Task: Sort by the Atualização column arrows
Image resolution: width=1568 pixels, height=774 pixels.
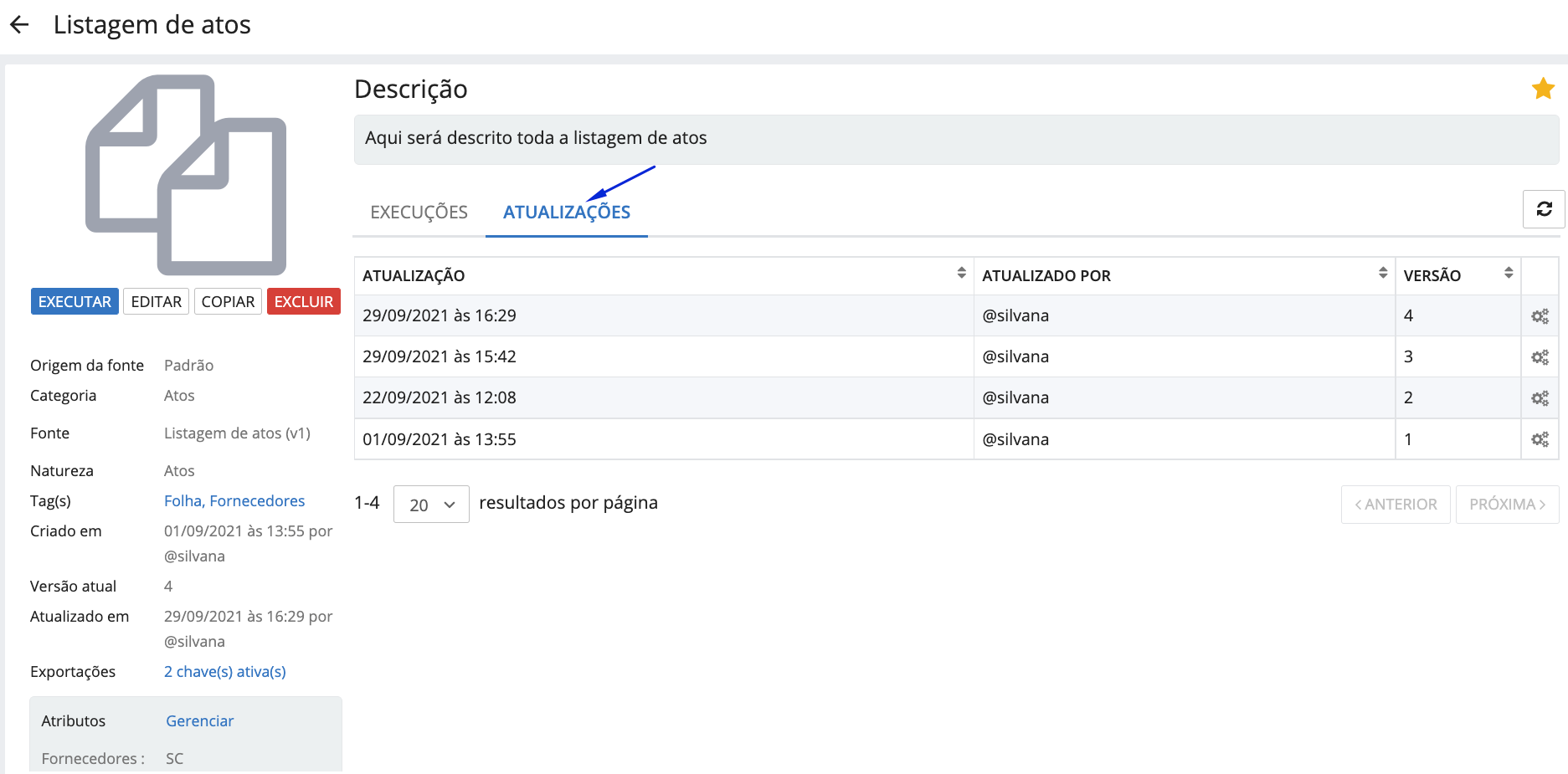Action: [961, 273]
